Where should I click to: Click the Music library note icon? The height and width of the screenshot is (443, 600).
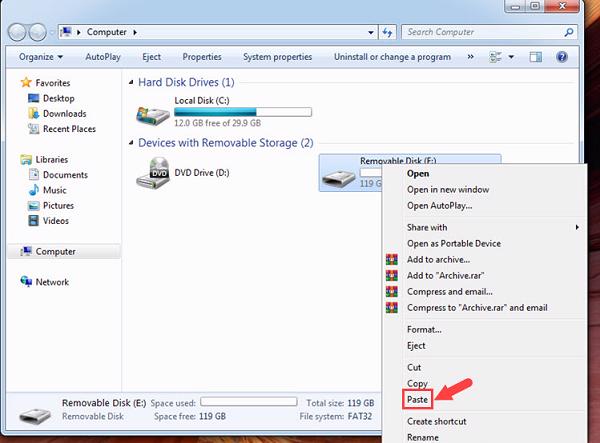pyautogui.click(x=34, y=190)
